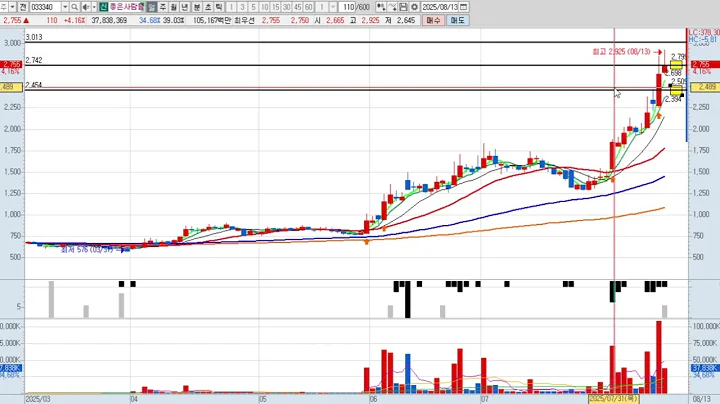
Task: Click the 전 button next to code field
Action: (23, 7)
